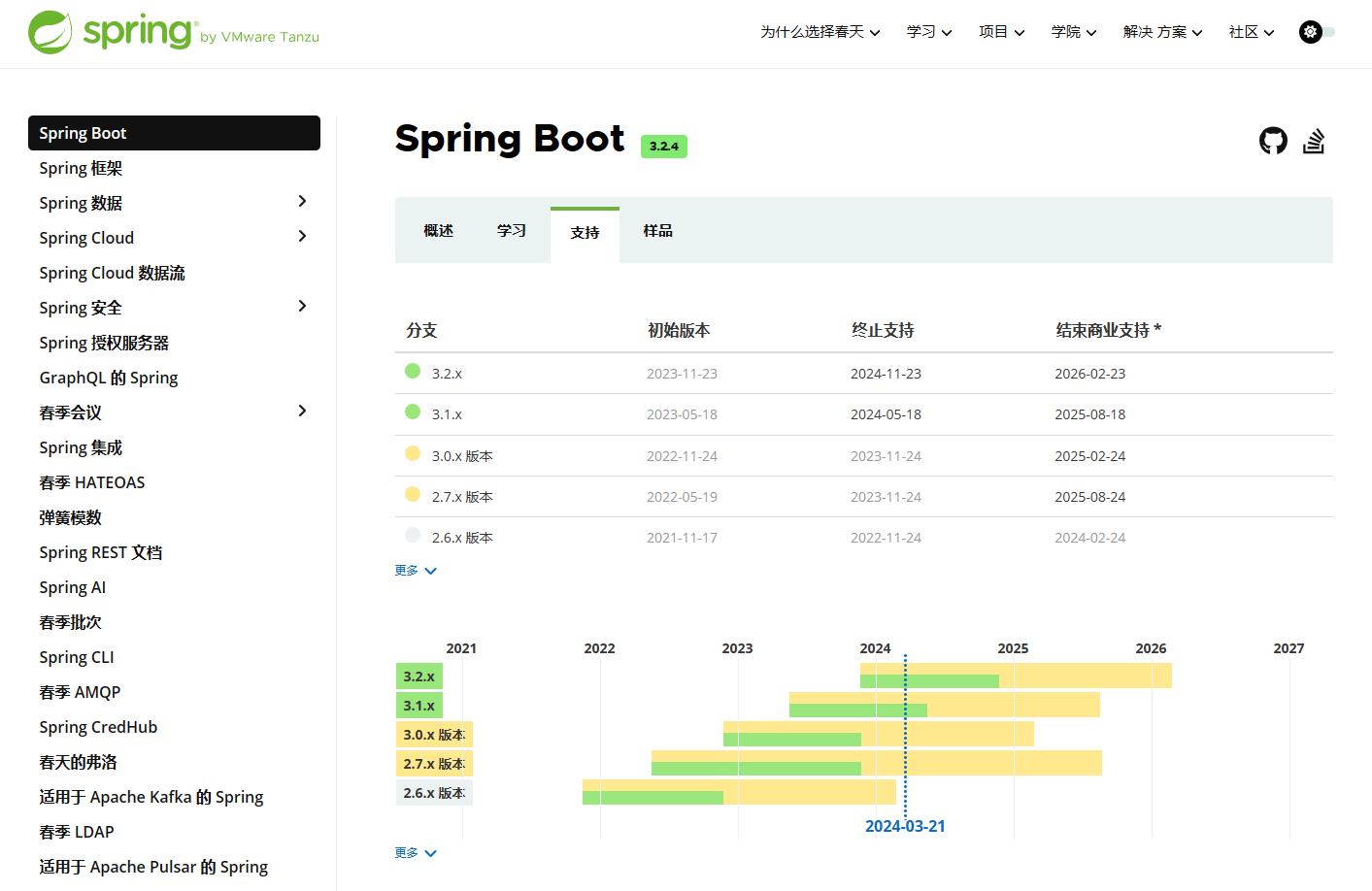Open the 学习 navigation dropdown
The height and width of the screenshot is (891, 1372).
pyautogui.click(x=929, y=32)
